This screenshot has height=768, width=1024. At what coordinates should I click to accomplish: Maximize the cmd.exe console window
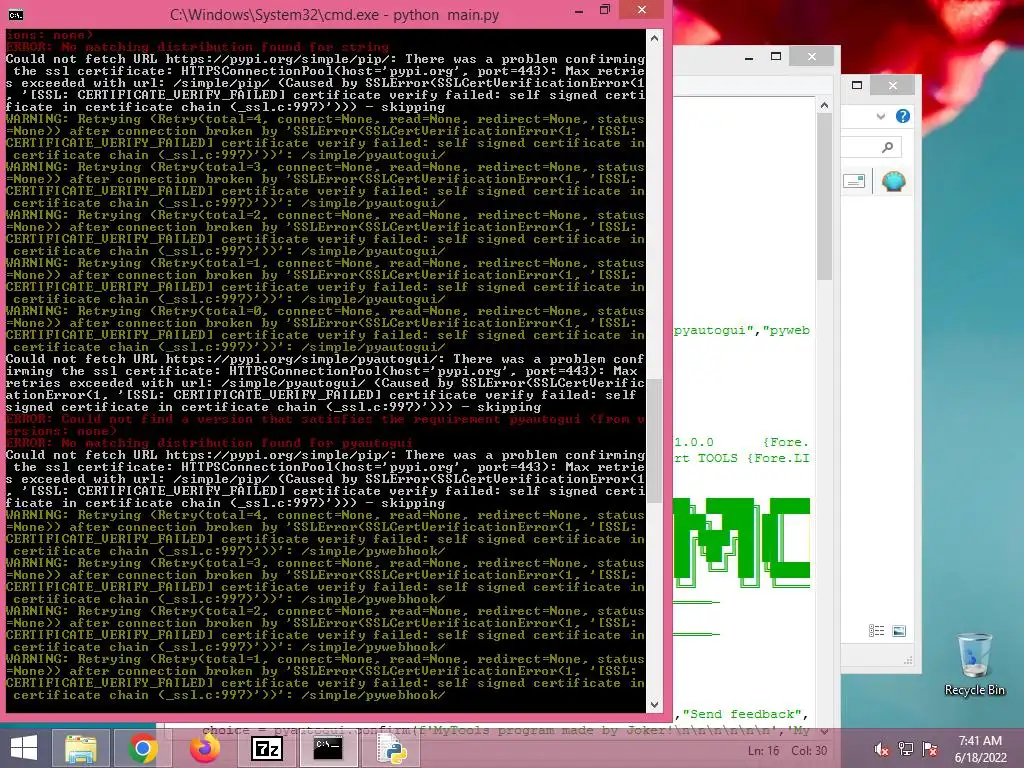(605, 10)
